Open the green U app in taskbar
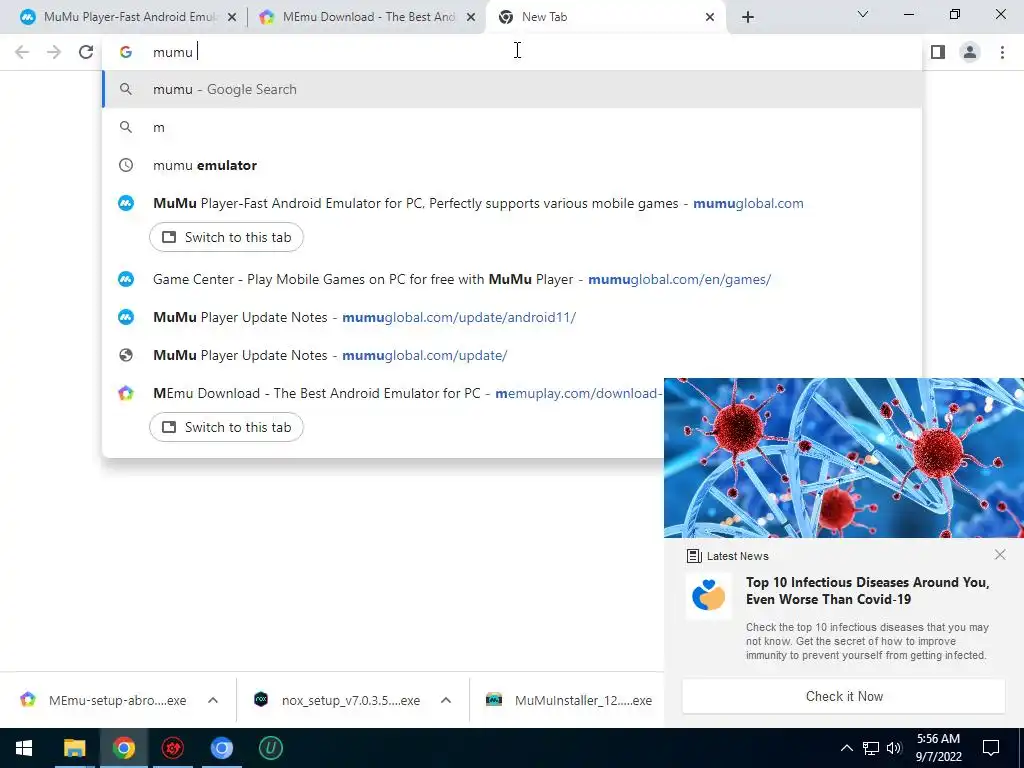 [270, 748]
